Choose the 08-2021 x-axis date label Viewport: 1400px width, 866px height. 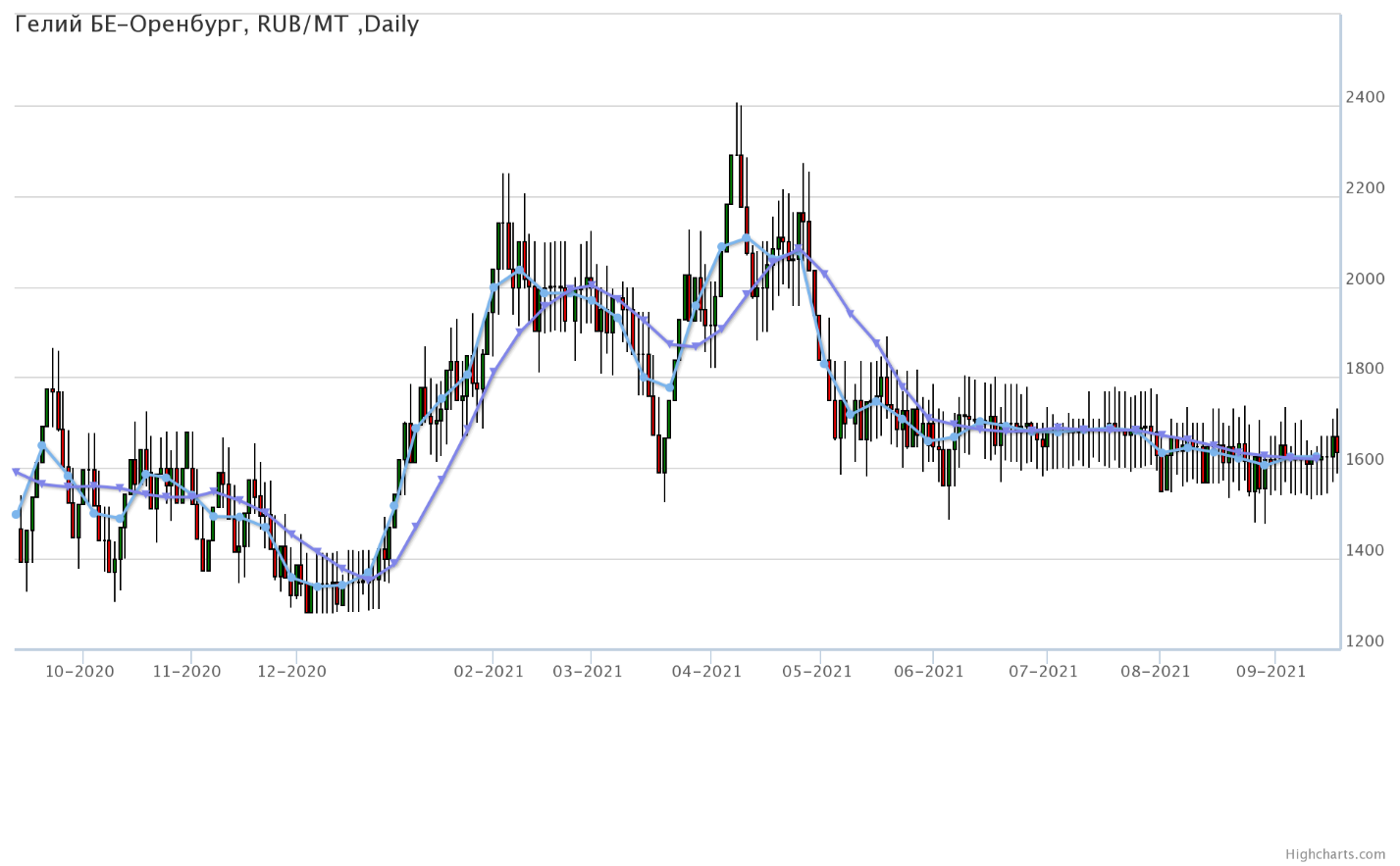pos(1157,672)
